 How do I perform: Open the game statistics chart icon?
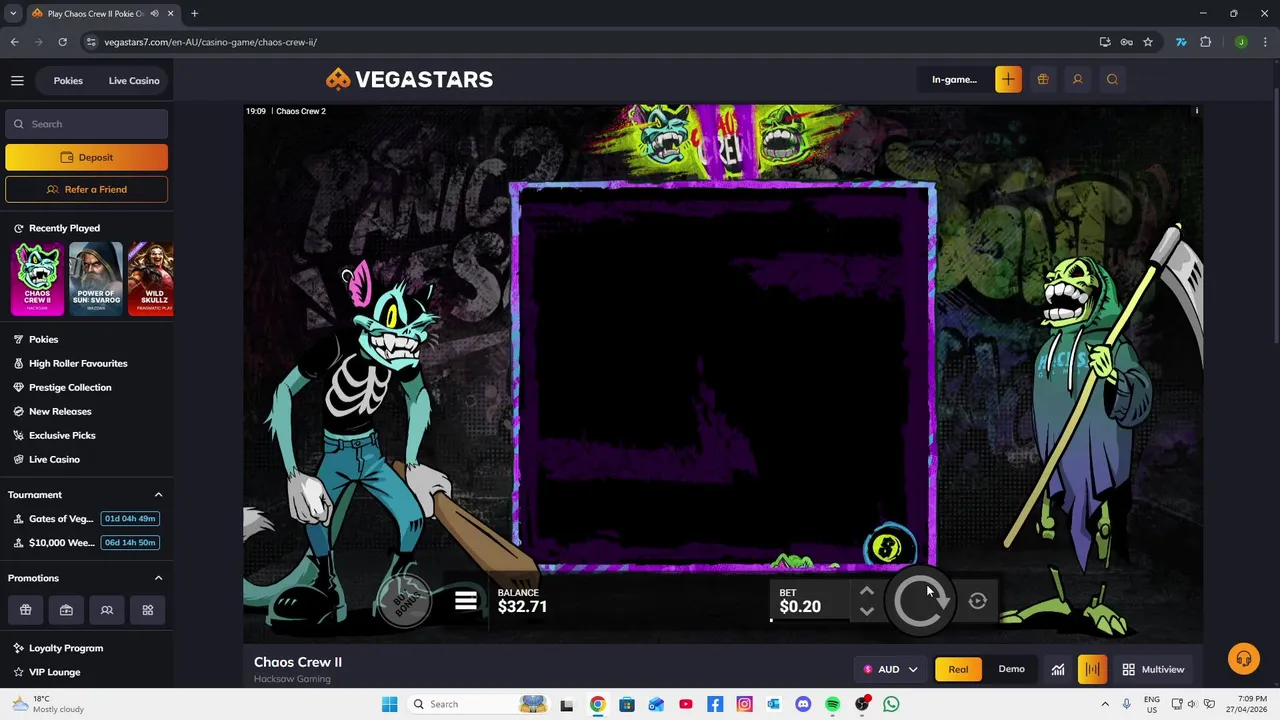coord(1058,669)
